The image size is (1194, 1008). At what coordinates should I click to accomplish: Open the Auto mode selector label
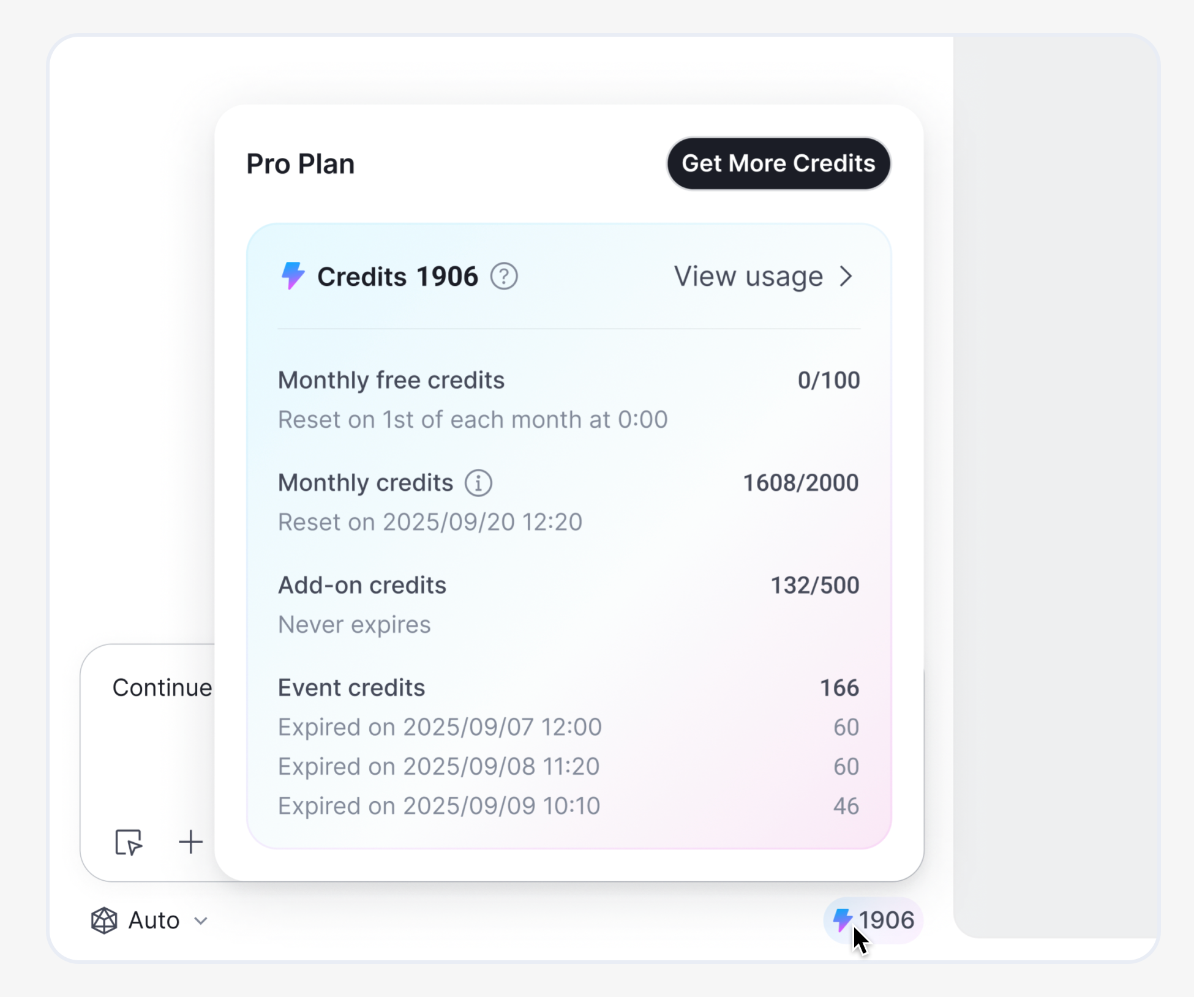tap(154, 920)
